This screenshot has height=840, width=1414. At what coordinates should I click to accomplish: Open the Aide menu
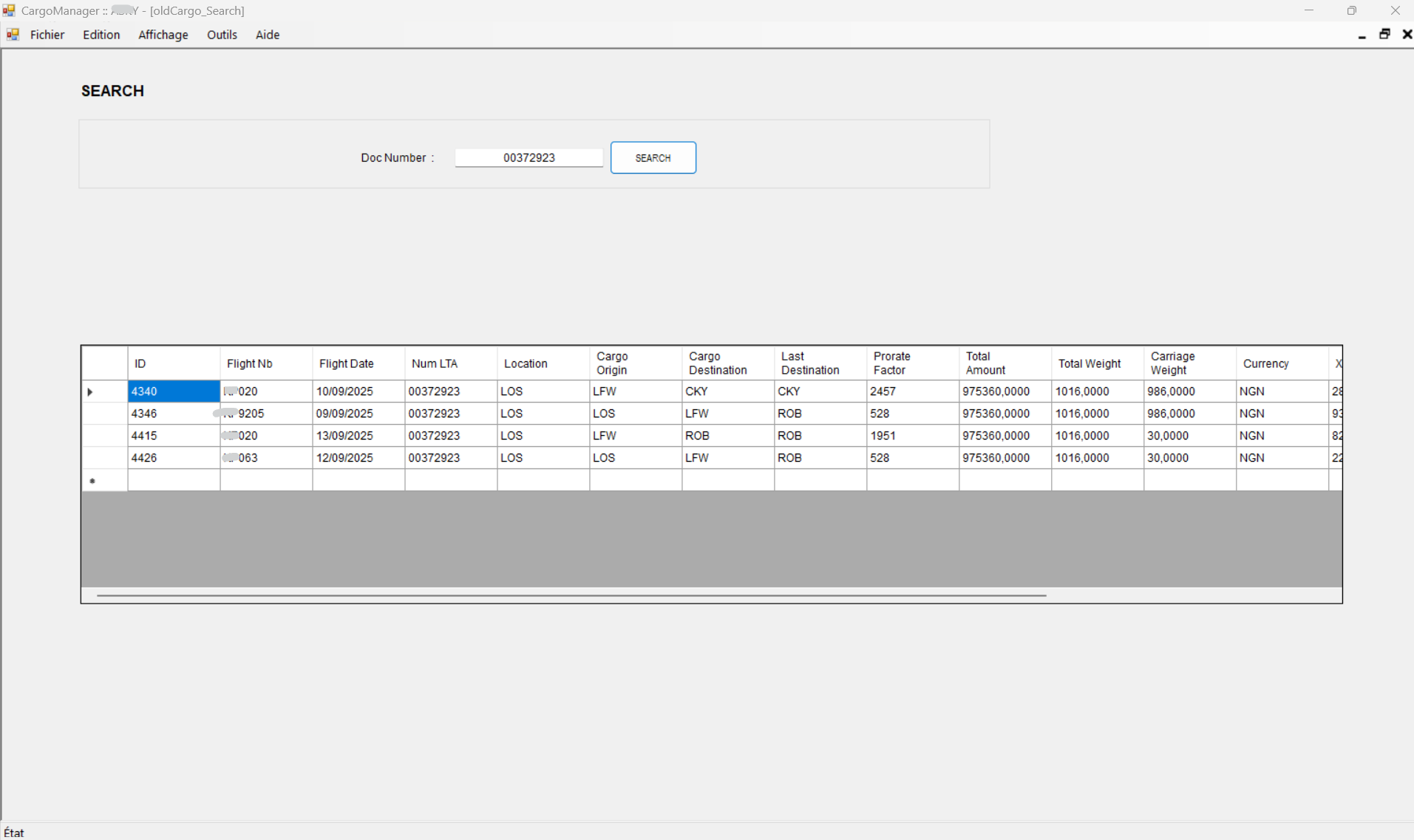[268, 35]
